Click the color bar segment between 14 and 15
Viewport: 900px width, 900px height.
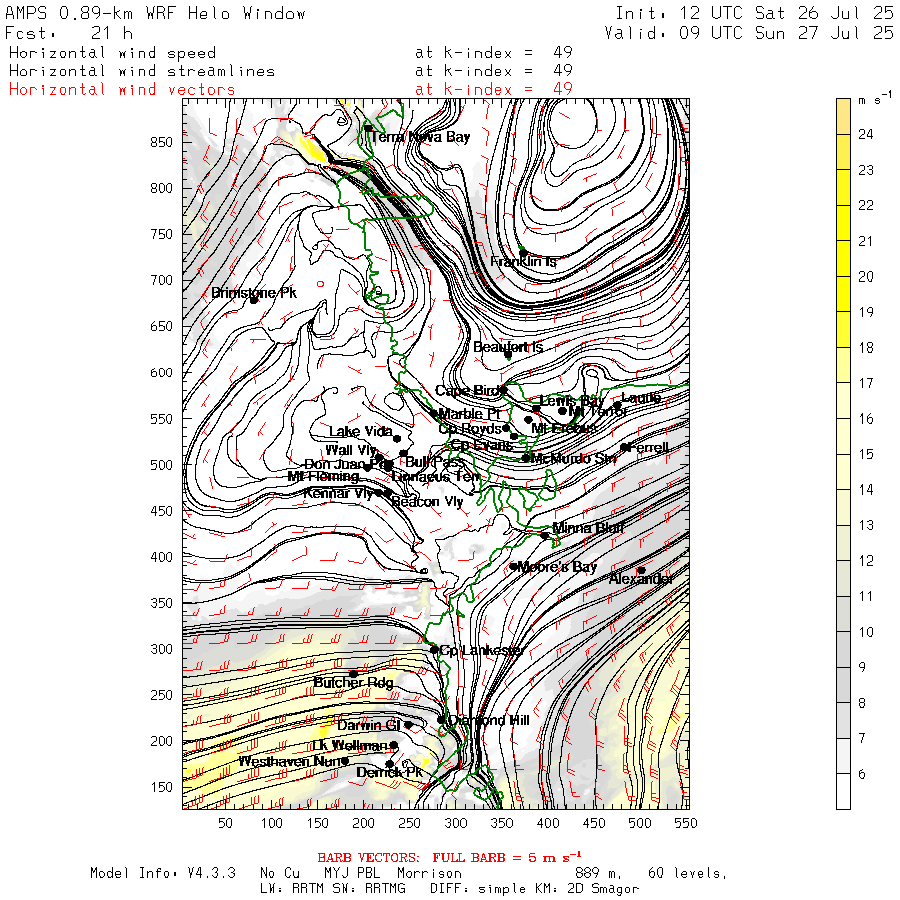[843, 472]
